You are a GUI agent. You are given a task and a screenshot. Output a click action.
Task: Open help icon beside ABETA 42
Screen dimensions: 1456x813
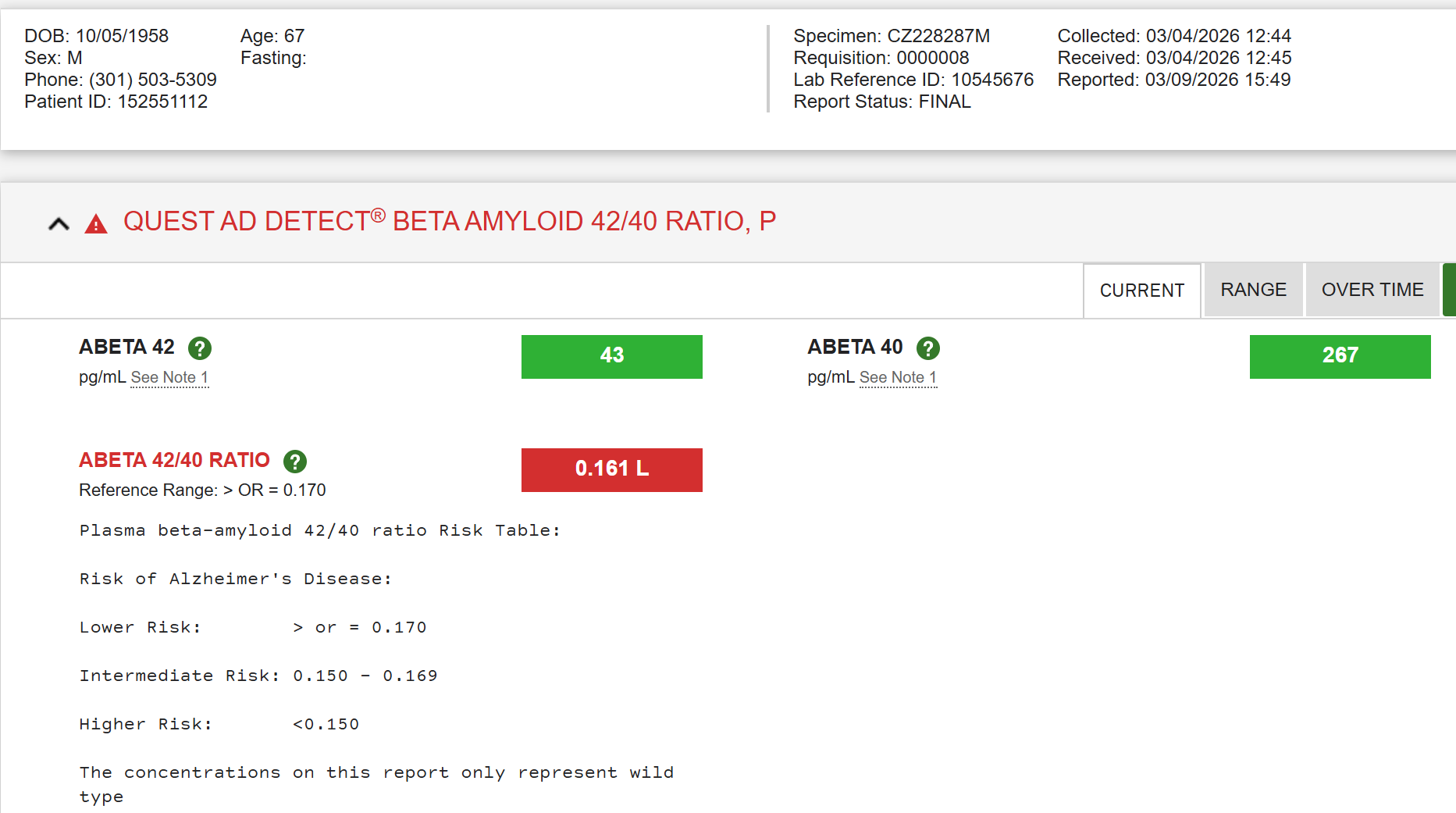[200, 348]
